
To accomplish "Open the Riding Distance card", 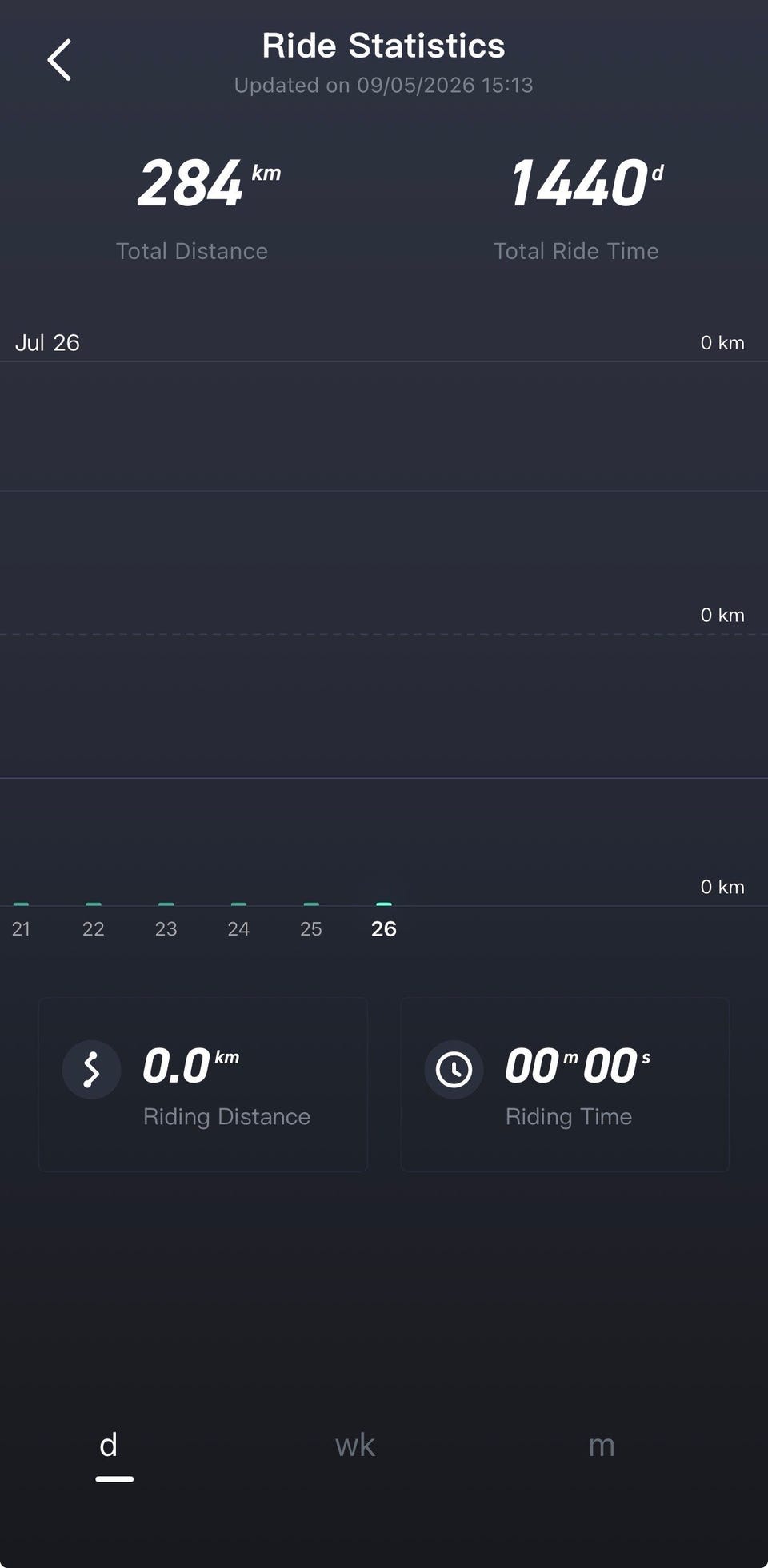I will [x=203, y=1084].
